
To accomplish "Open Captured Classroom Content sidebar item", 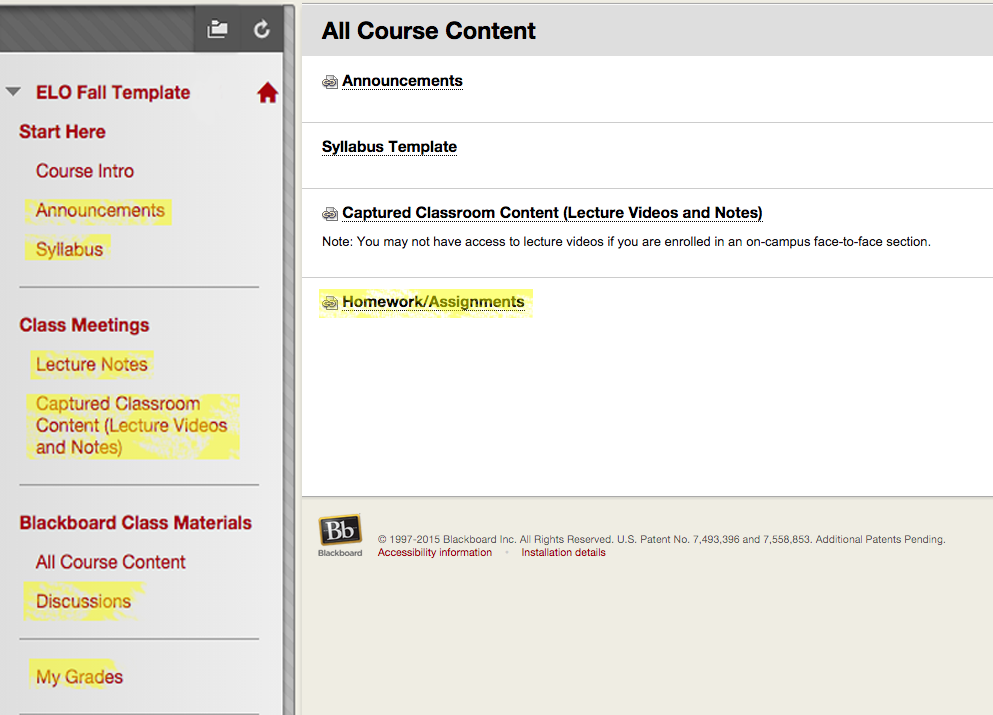I will coord(132,426).
